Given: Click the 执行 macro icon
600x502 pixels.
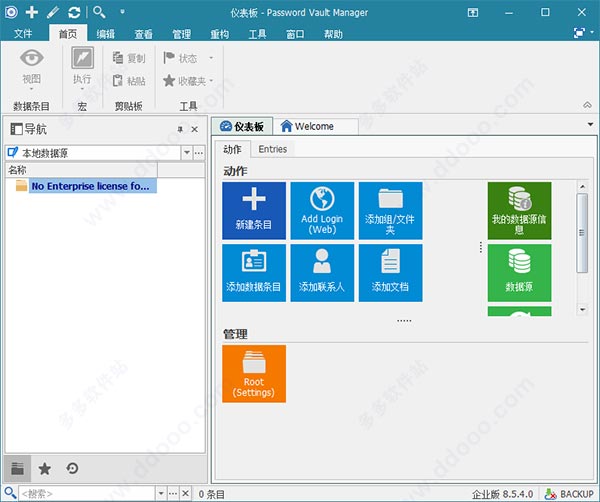Looking at the screenshot, I should click(82, 57).
